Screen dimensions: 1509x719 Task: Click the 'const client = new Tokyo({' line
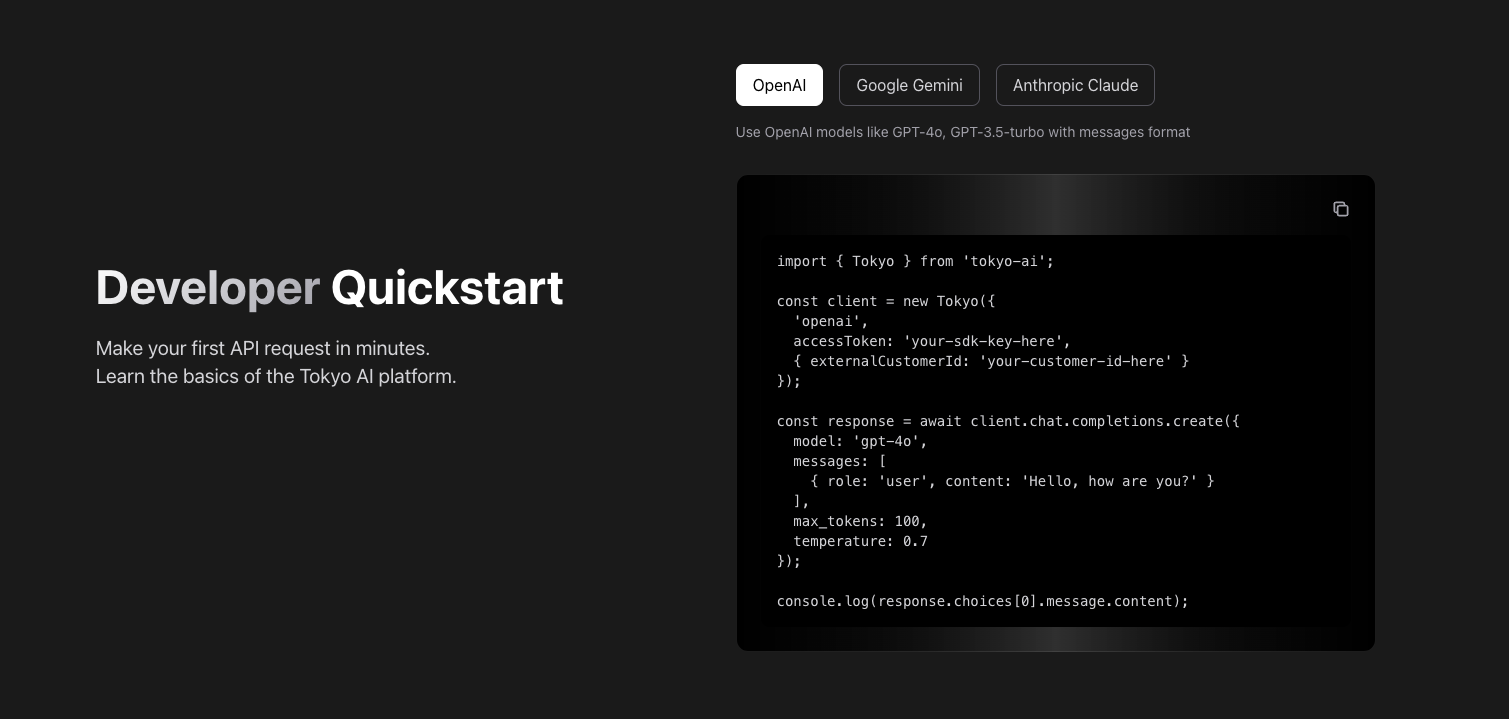pyautogui.click(x=886, y=301)
